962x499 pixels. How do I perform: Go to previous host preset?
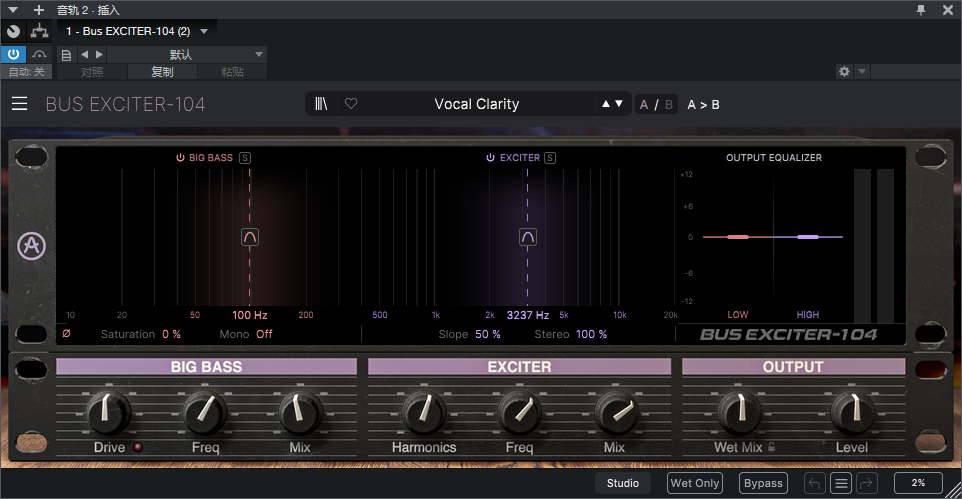[x=85, y=54]
